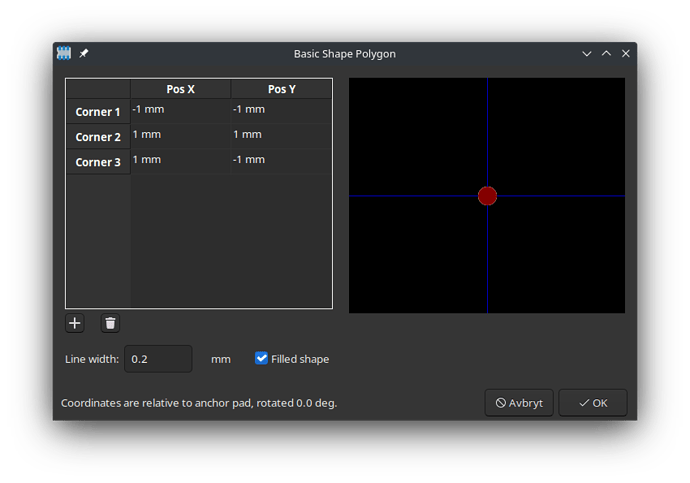Select Corner 3 Pos X cell
The width and height of the screenshot is (690, 483).
[x=180, y=161]
